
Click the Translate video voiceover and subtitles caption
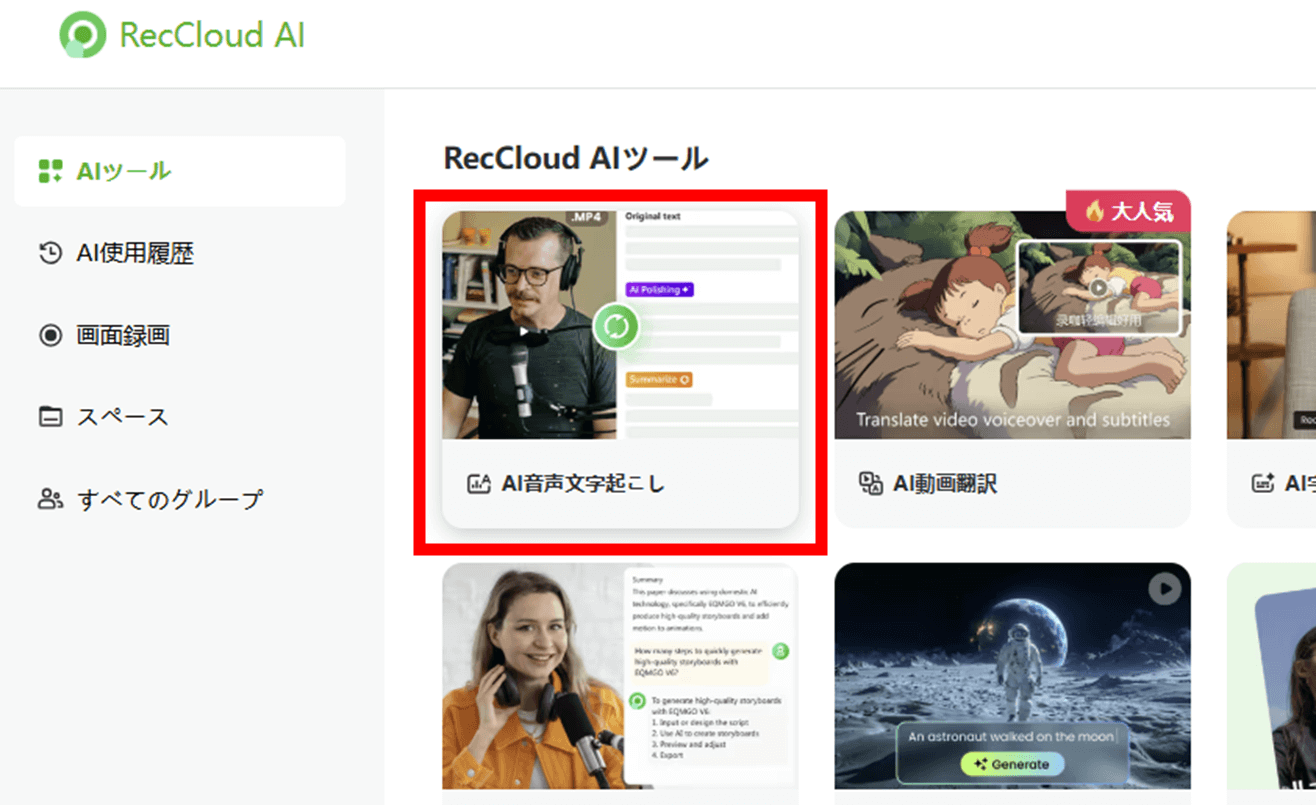1013,420
